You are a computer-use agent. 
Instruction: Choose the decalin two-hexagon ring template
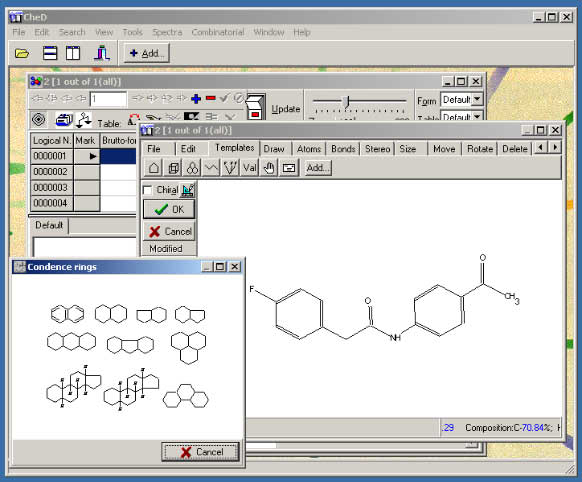111,314
